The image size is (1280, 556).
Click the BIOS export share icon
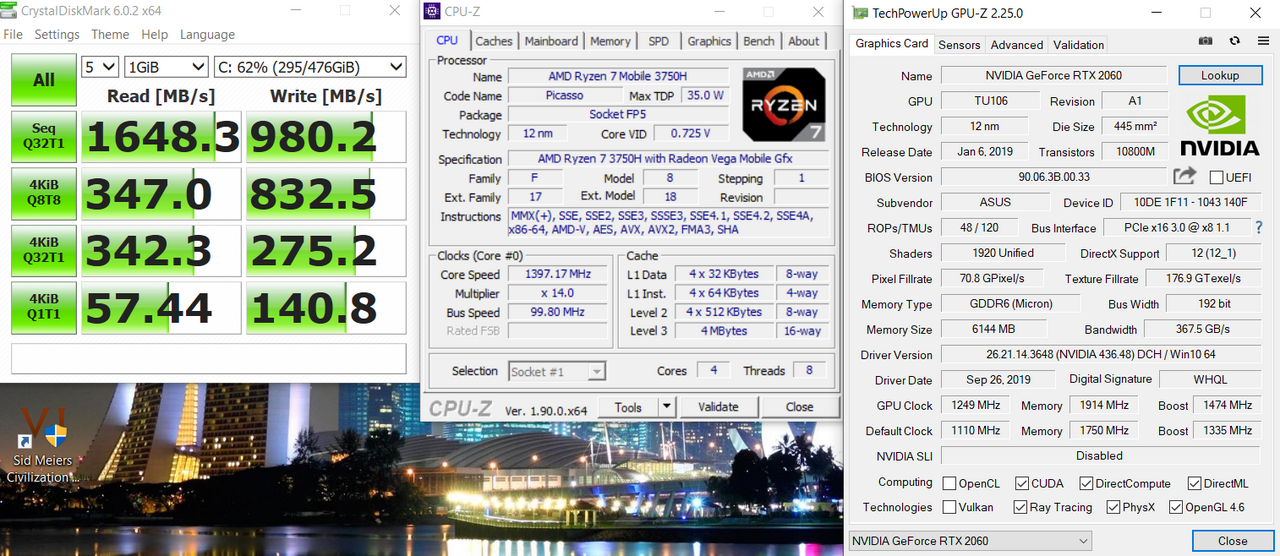click(1185, 176)
